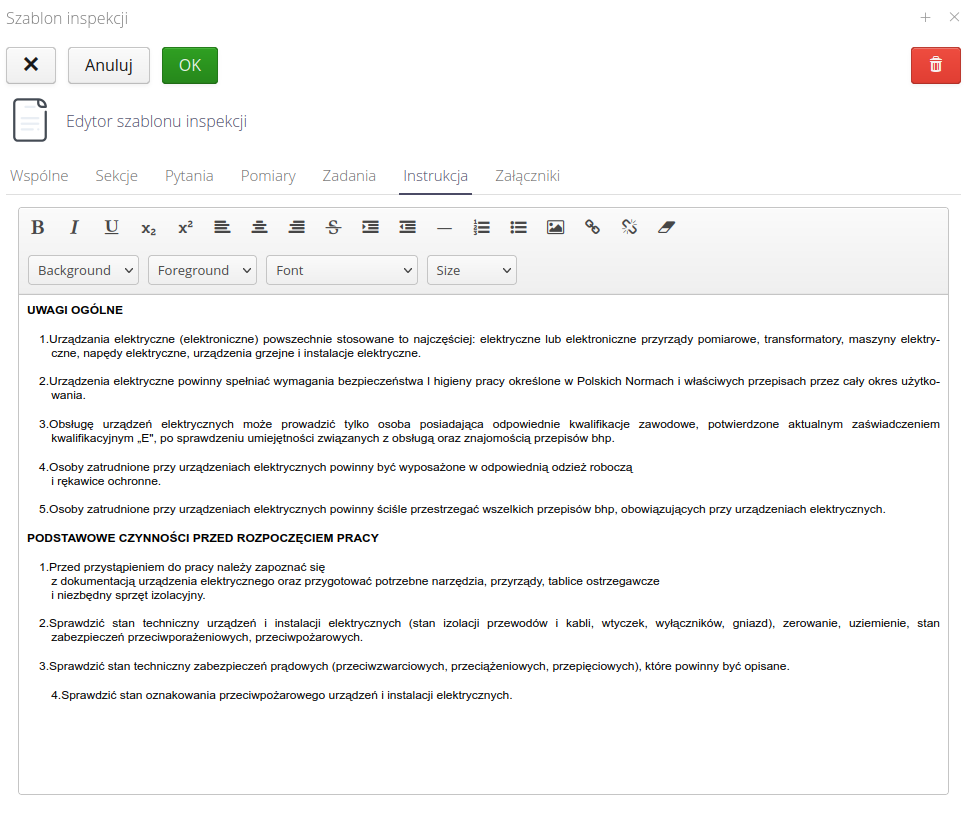Center align the text
This screenshot has height=815, width=966.
(259, 227)
